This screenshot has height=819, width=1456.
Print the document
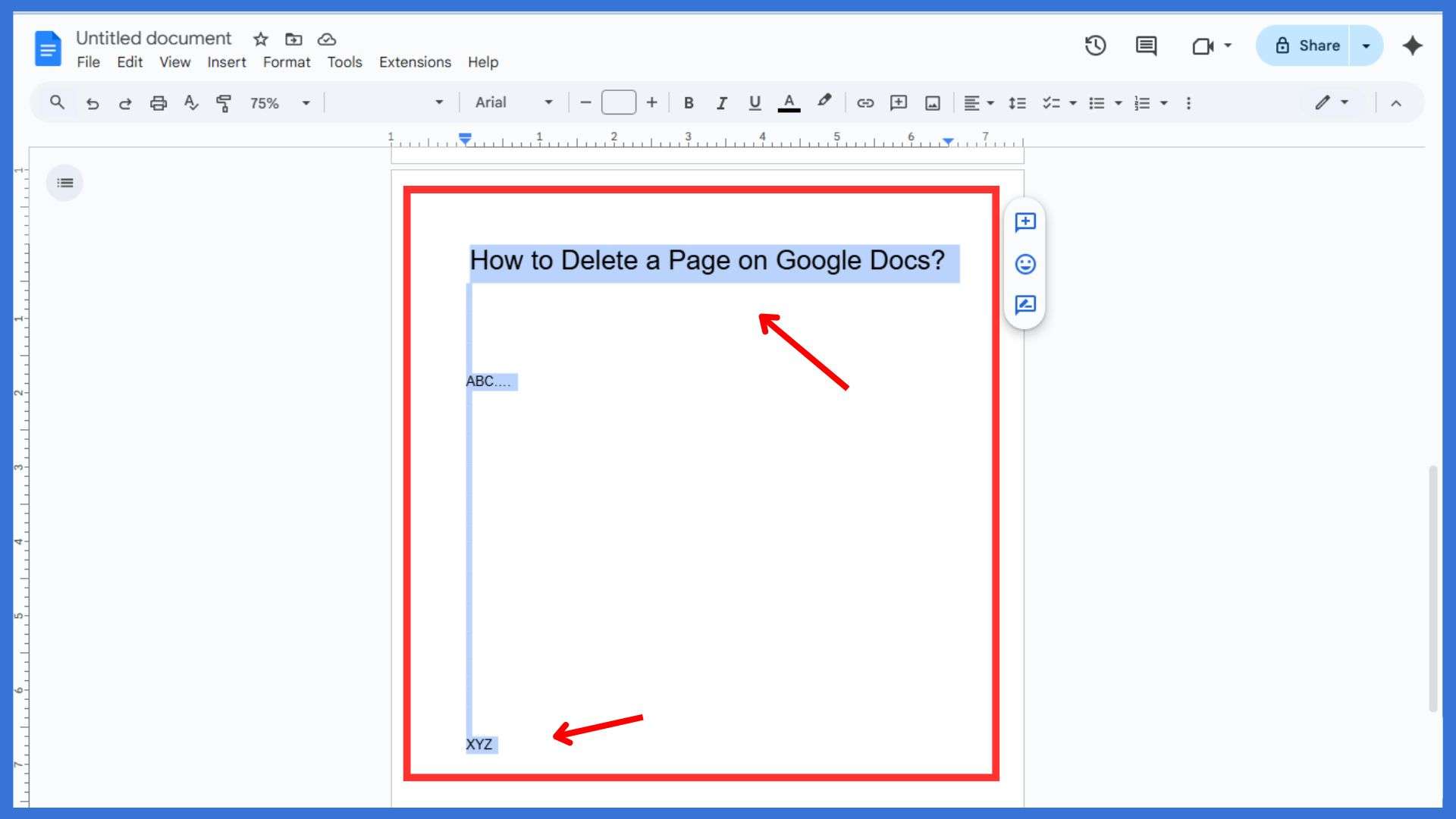(158, 103)
